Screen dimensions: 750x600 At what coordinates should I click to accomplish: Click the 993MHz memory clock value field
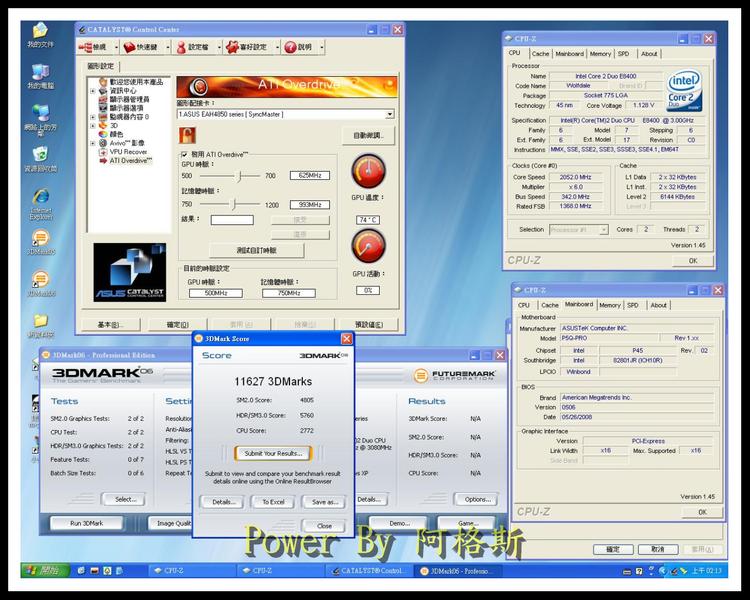click(x=309, y=205)
